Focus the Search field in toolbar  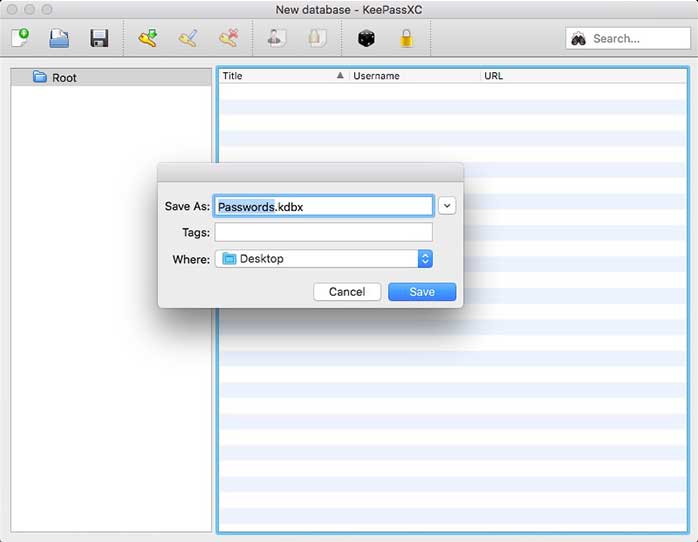pos(628,38)
